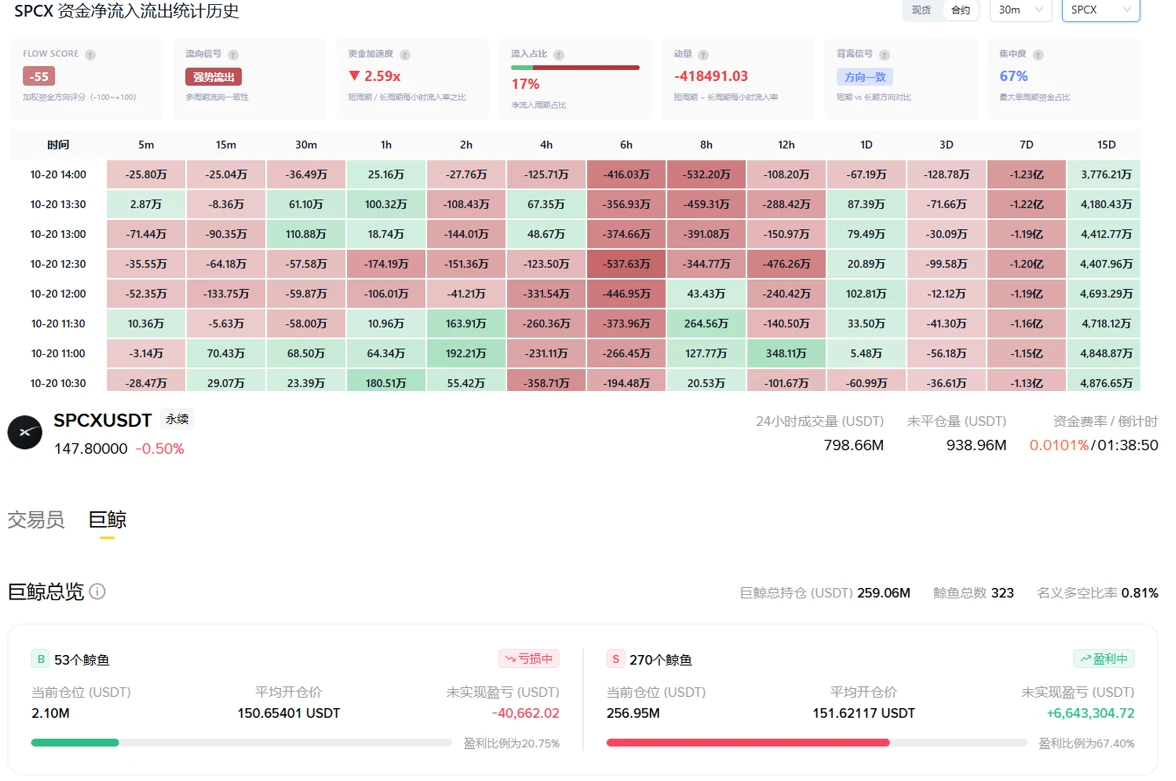The height and width of the screenshot is (781, 1176).
Task: Click the 15D column header
Action: point(1106,145)
